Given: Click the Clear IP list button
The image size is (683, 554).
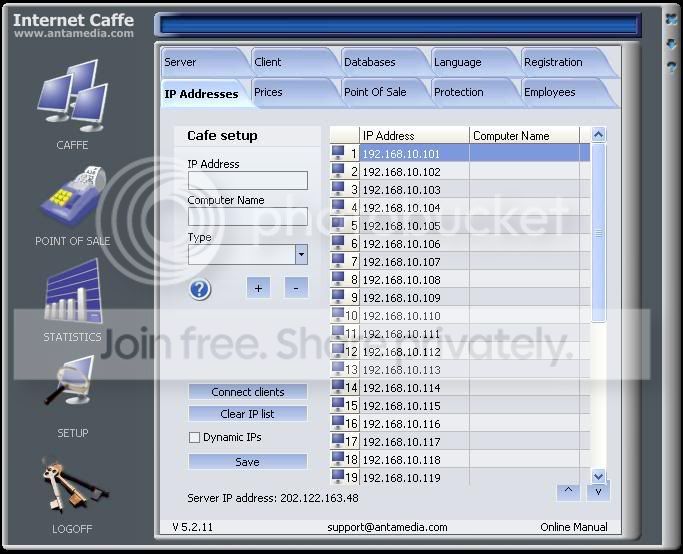Looking at the screenshot, I should click(248, 414).
